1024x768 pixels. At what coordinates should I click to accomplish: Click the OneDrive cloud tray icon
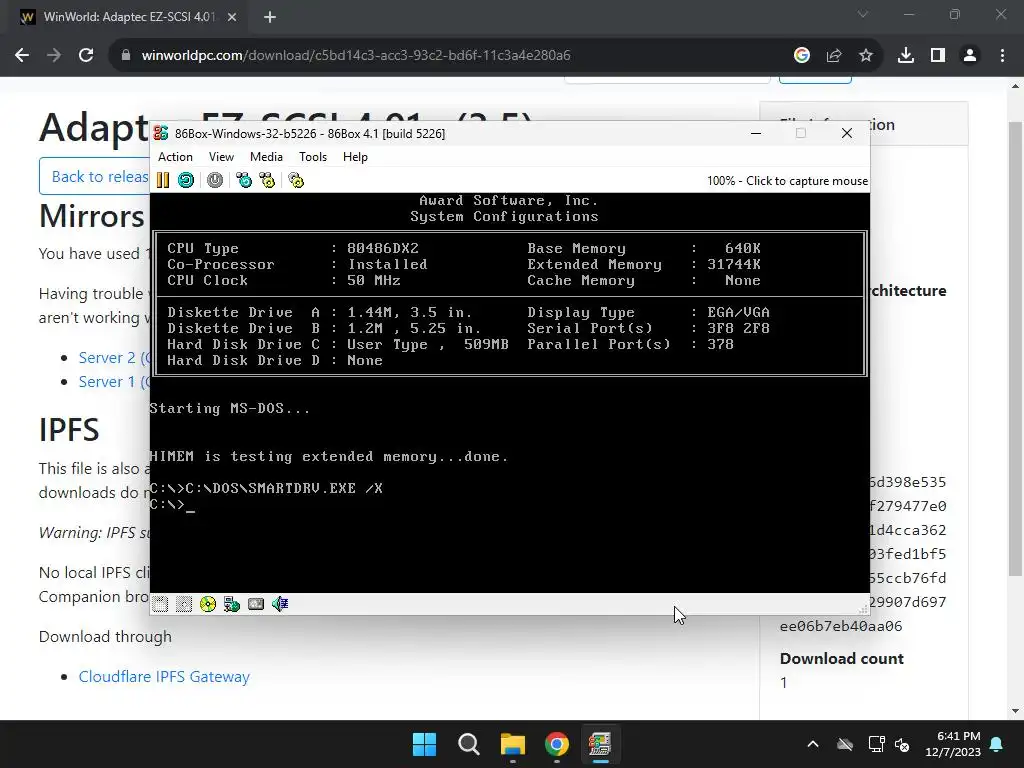845,744
